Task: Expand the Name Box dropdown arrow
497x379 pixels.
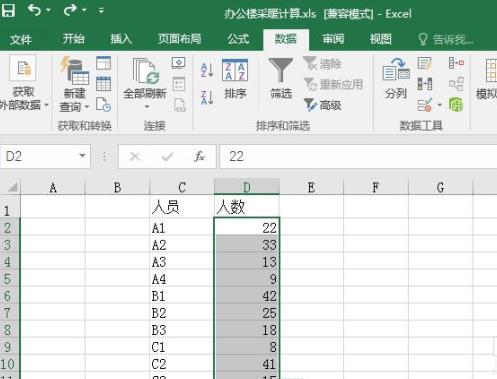Action: click(x=82, y=156)
